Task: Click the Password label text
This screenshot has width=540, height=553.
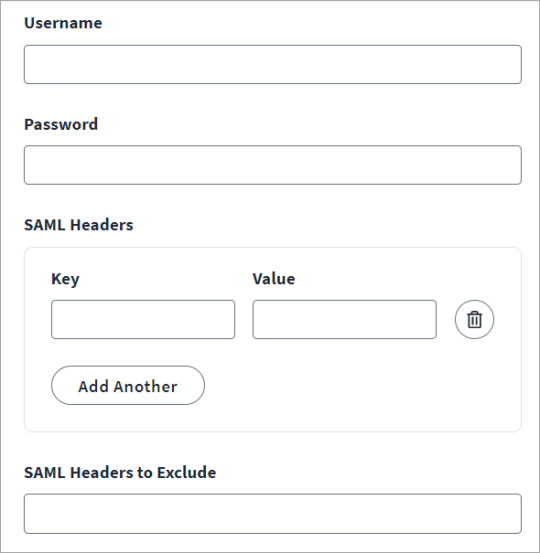Action: click(x=61, y=124)
